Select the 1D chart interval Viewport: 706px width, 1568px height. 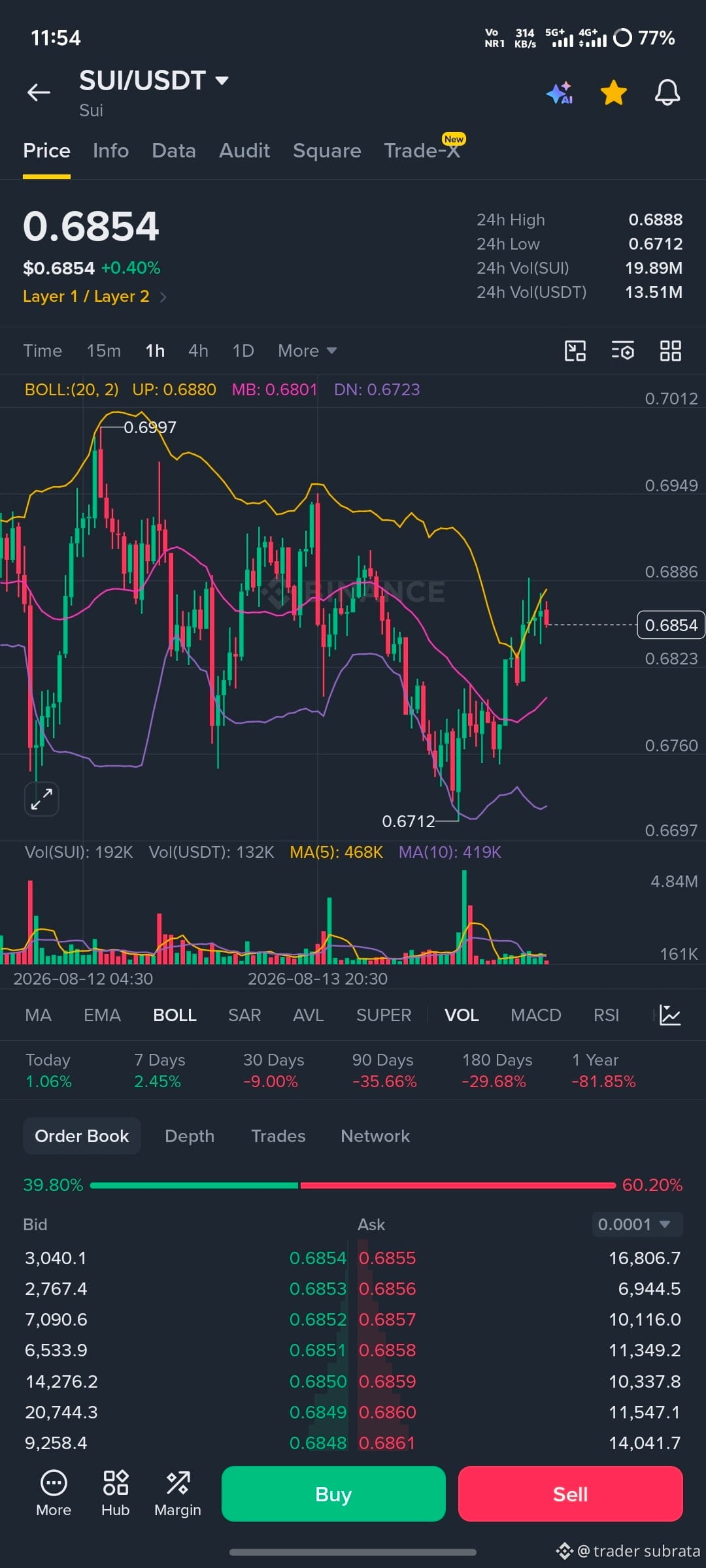click(243, 351)
